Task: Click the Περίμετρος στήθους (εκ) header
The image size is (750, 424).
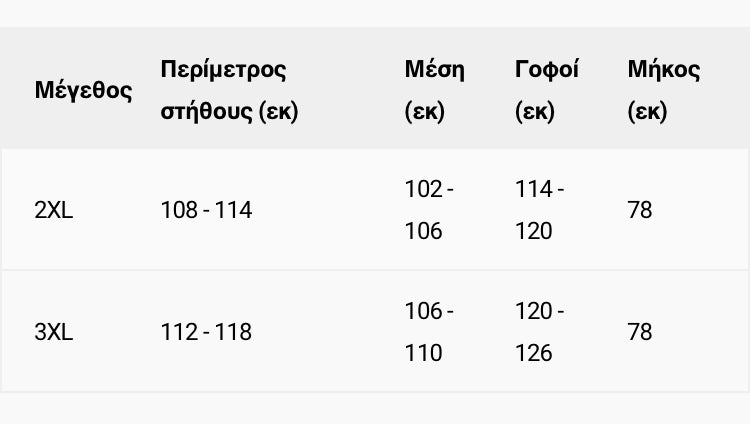Action: click(229, 90)
